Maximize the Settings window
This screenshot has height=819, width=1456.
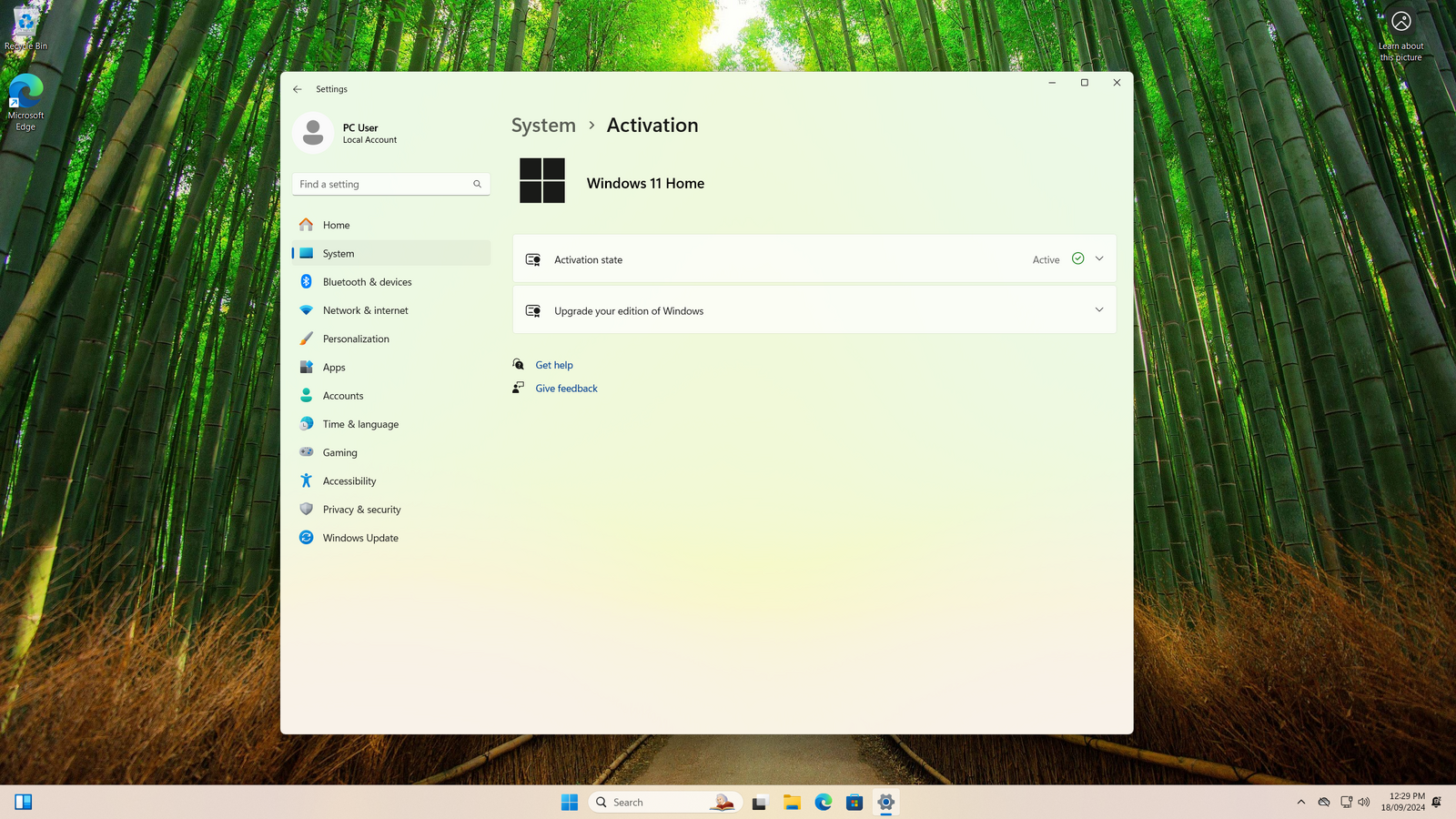tap(1085, 83)
